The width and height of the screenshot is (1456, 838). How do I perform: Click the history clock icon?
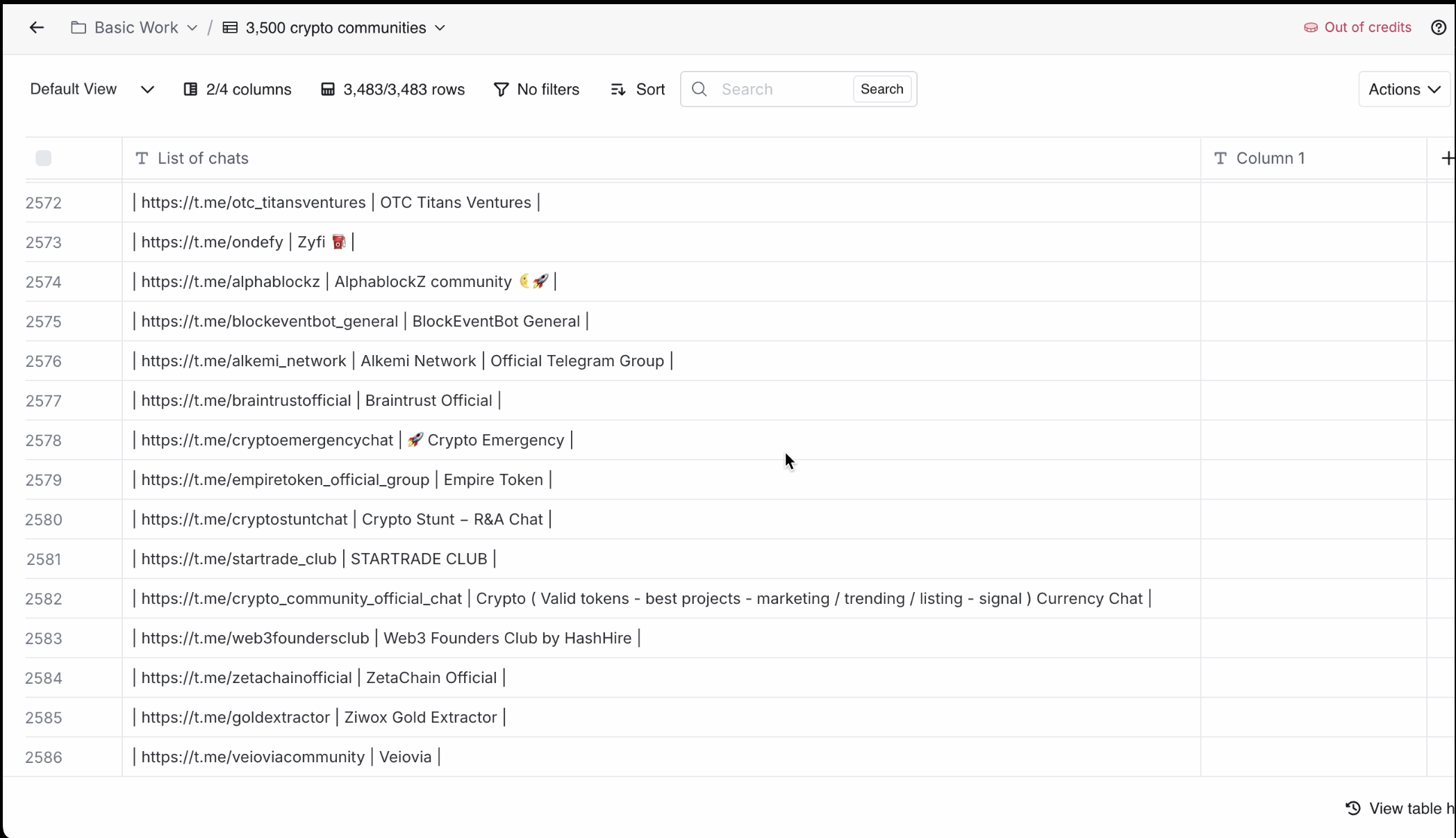(x=1353, y=808)
